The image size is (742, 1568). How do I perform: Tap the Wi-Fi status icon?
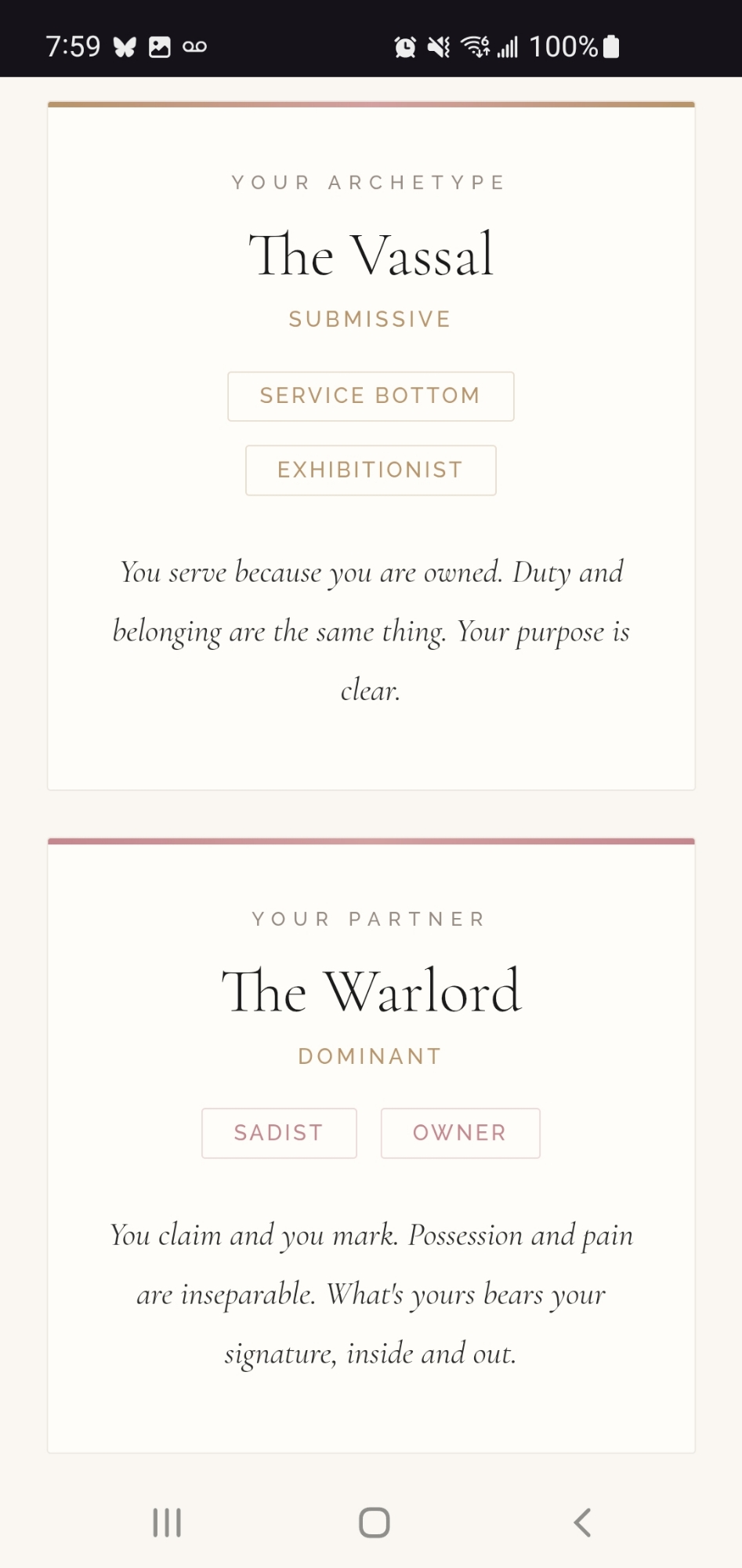(475, 47)
